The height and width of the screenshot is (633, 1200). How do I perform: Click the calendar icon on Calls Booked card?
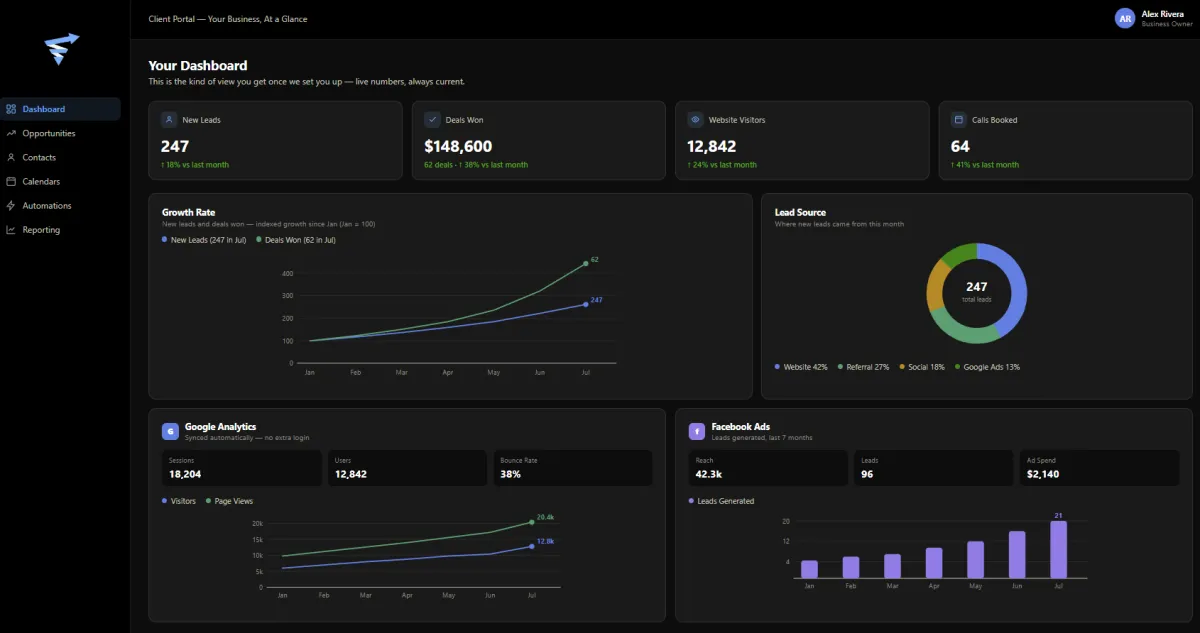tap(959, 119)
